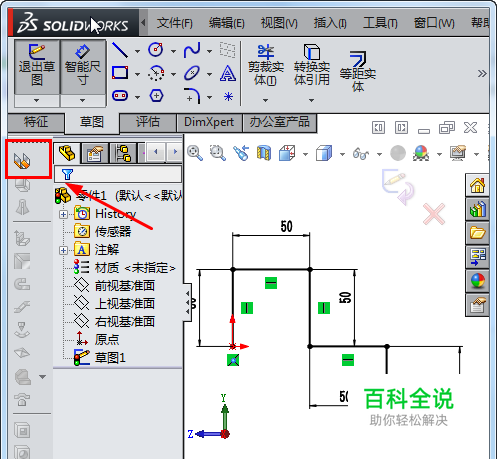Click Trim Entities (剪裁实体) tool
The image size is (497, 459).
[266, 65]
